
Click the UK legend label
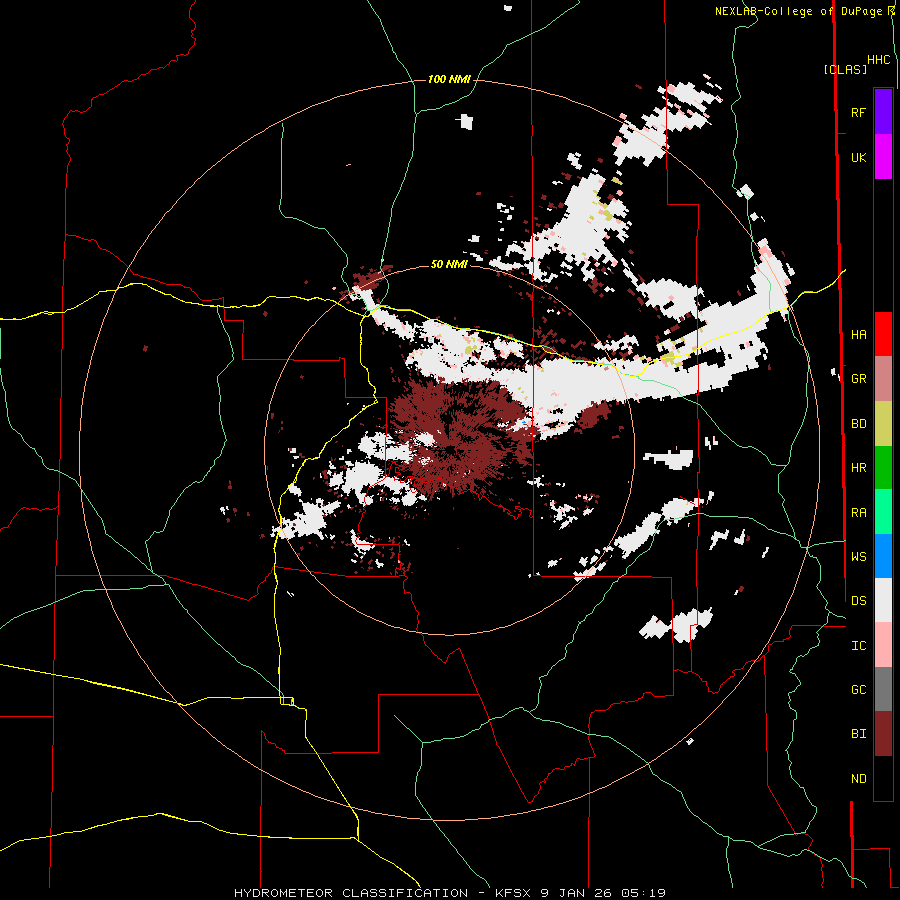(858, 157)
